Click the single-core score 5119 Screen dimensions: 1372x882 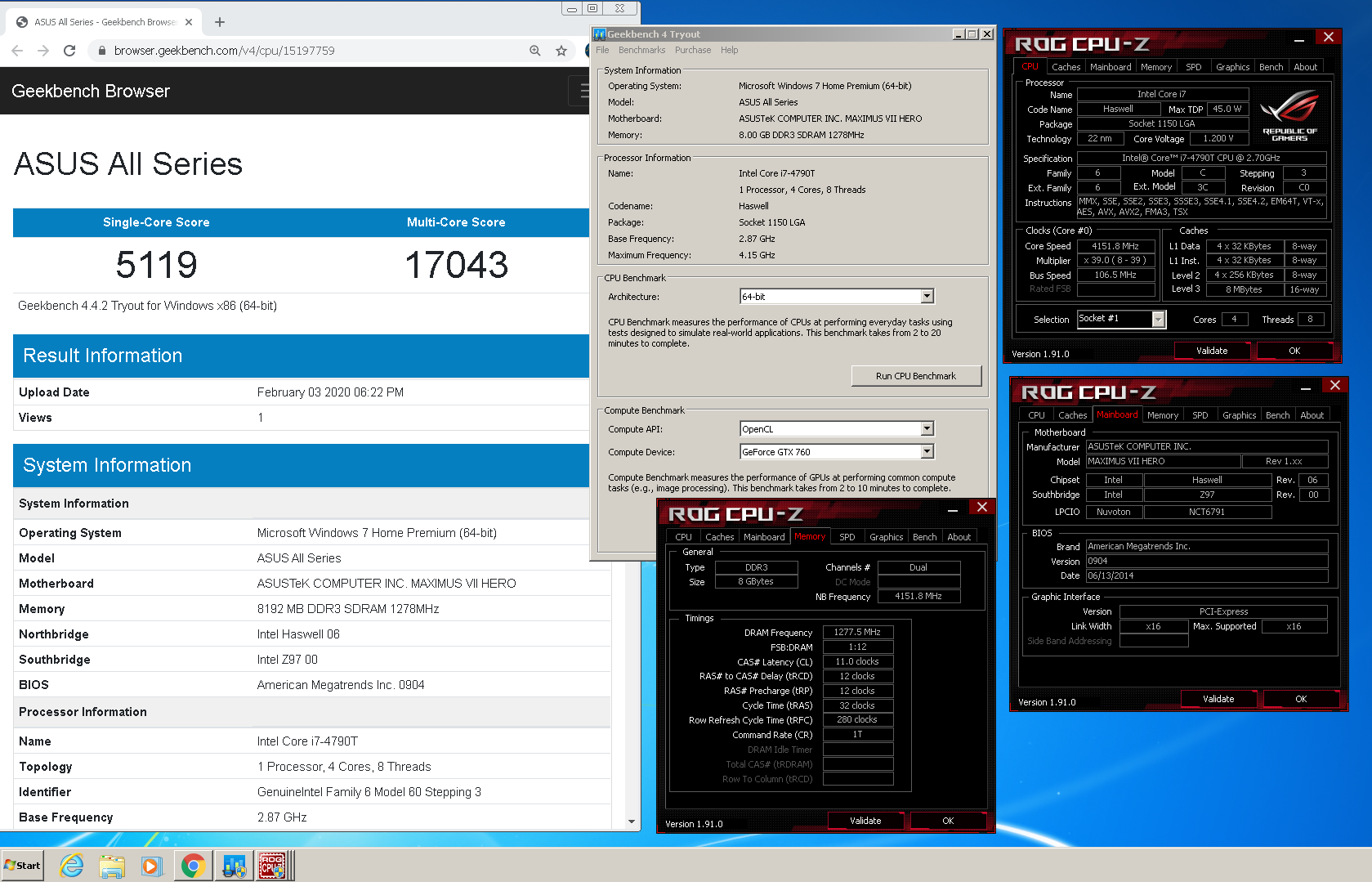156,265
